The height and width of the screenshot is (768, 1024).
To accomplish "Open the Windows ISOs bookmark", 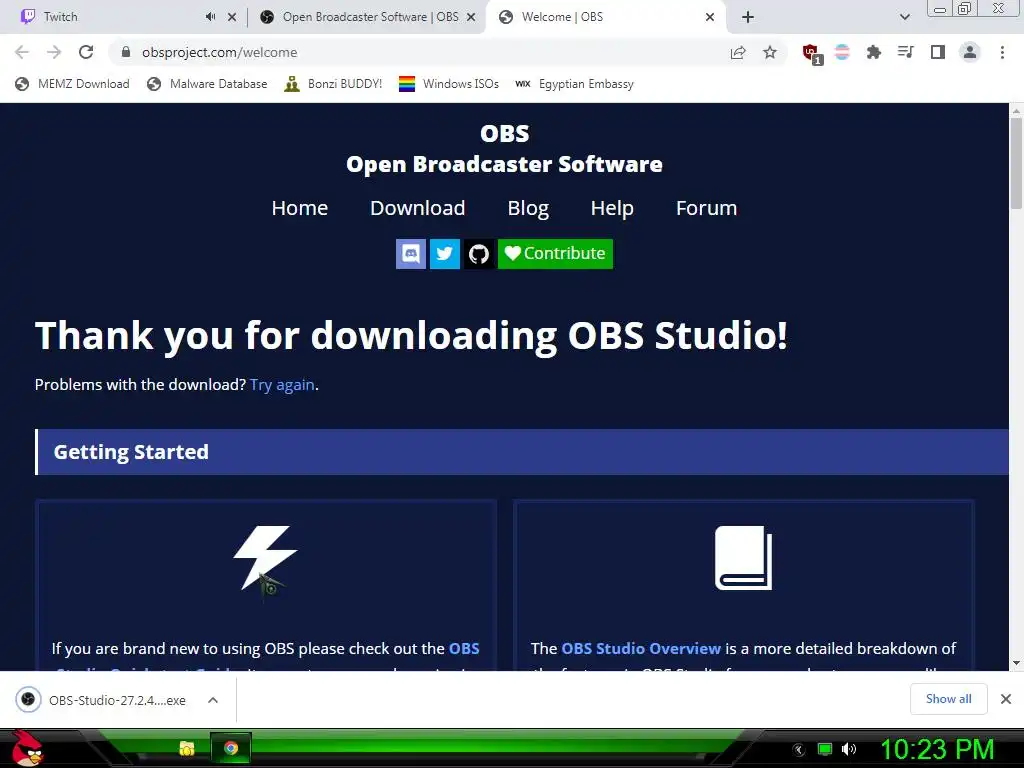I will [x=449, y=84].
